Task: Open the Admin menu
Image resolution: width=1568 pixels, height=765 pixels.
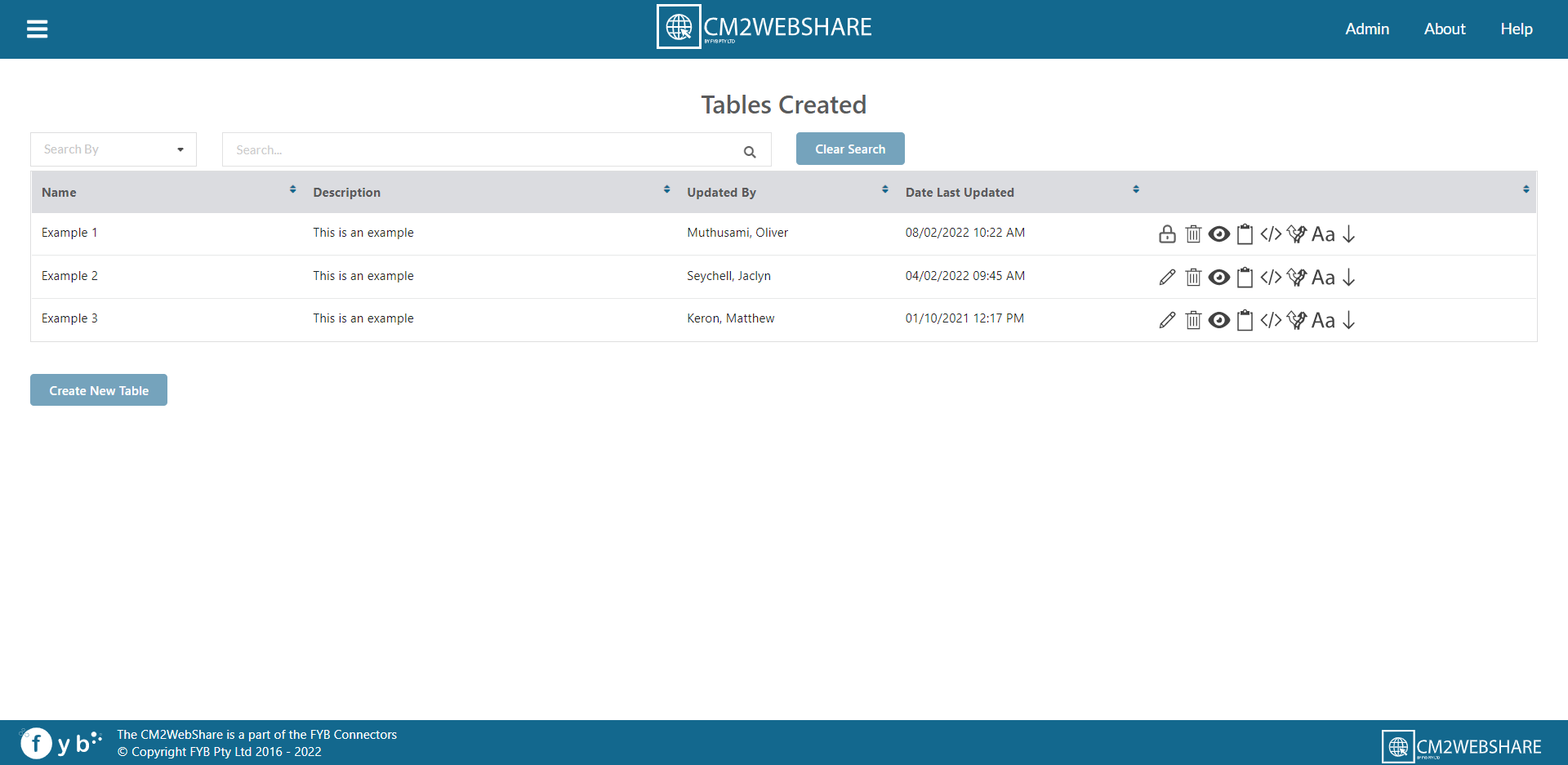Action: tap(1367, 29)
